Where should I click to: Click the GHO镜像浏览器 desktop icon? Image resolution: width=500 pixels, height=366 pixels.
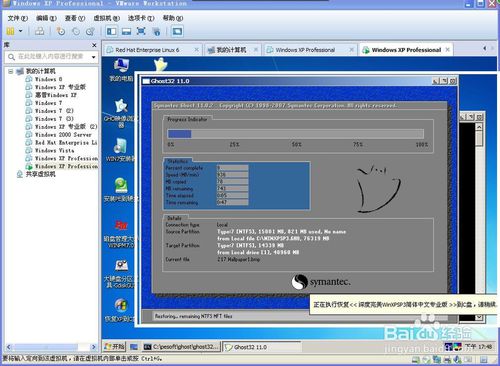(x=121, y=113)
